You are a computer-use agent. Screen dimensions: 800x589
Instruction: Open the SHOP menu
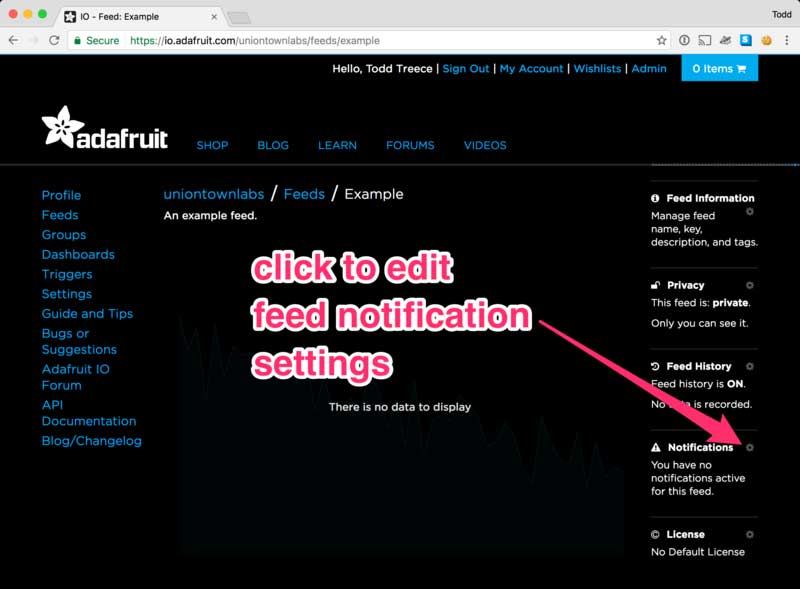tap(212, 145)
